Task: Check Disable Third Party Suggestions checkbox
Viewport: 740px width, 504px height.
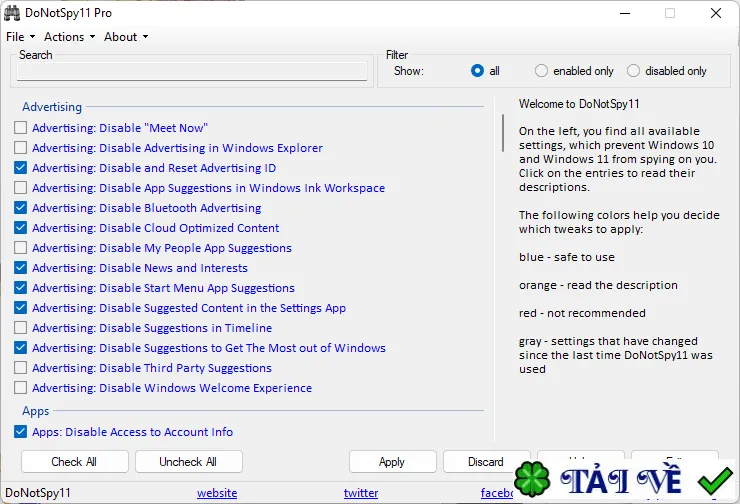Action: (20, 368)
